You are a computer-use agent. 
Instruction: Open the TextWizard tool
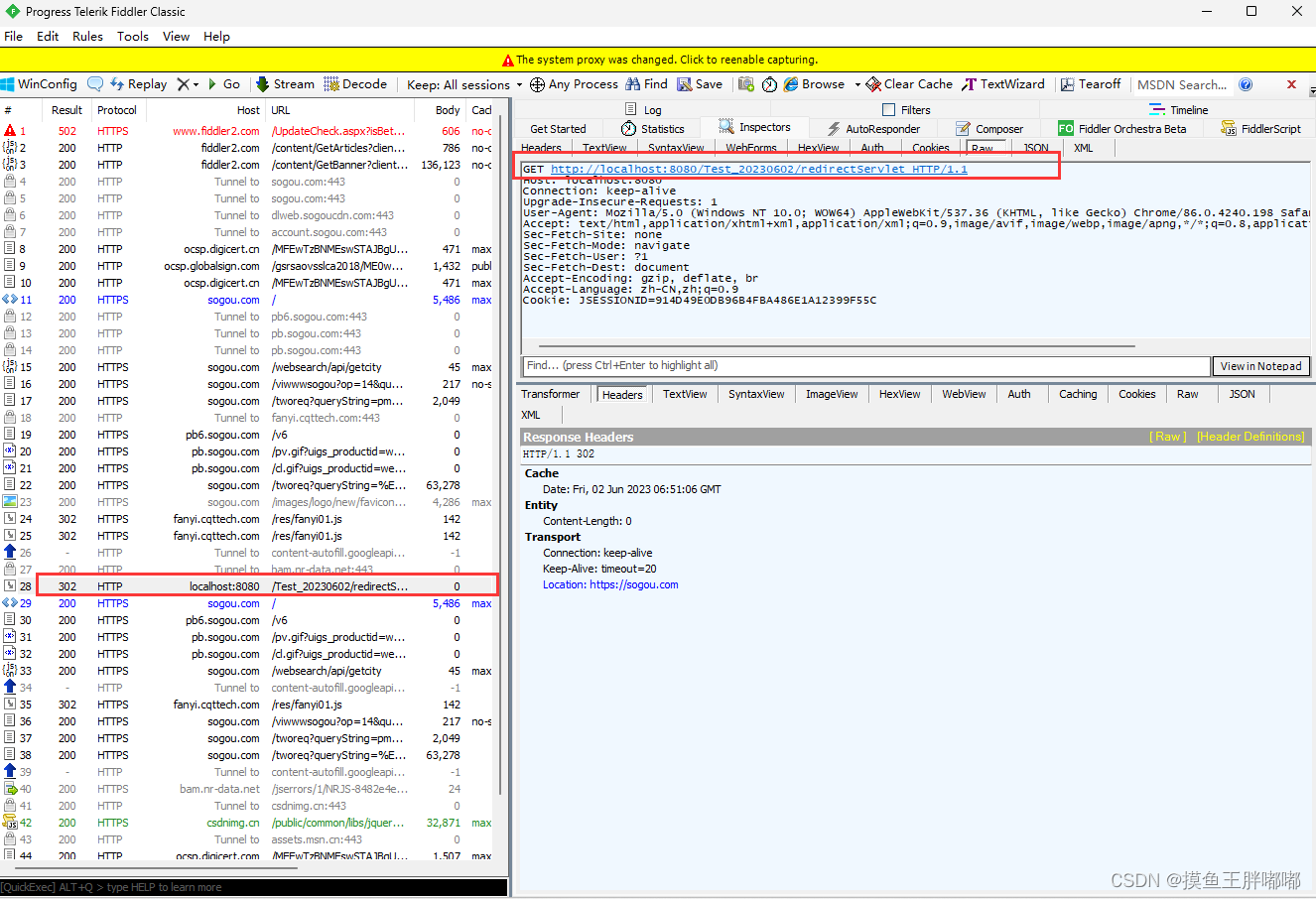tap(1003, 84)
